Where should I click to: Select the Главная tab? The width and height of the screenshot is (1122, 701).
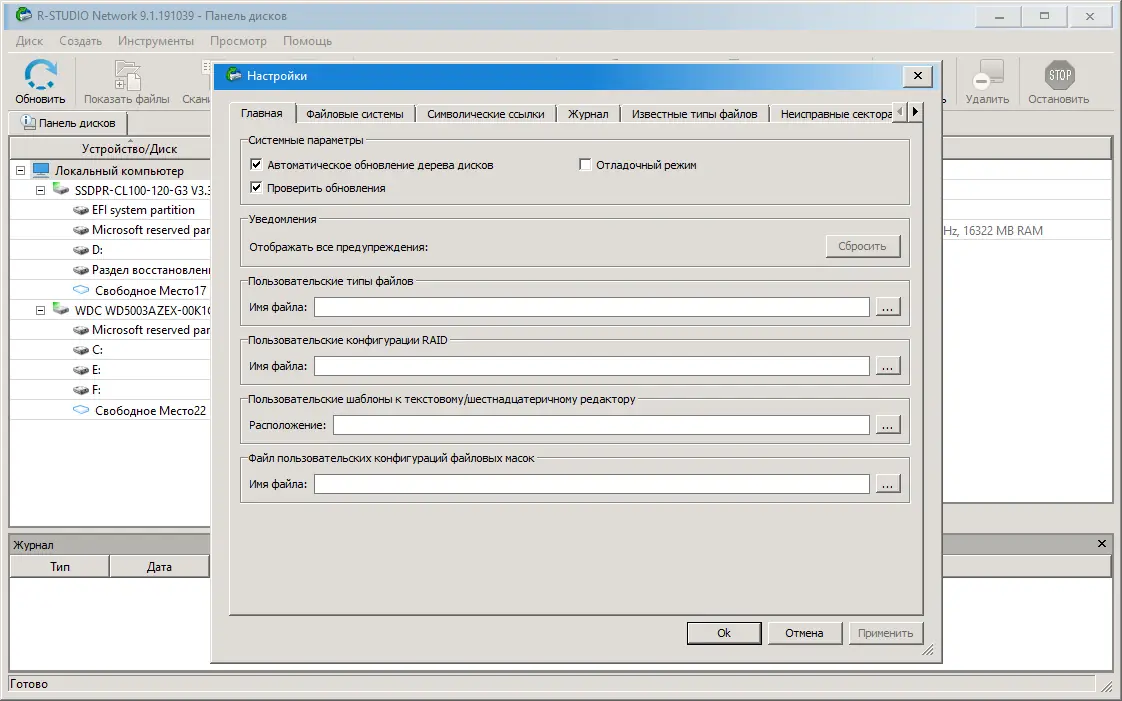pos(262,113)
